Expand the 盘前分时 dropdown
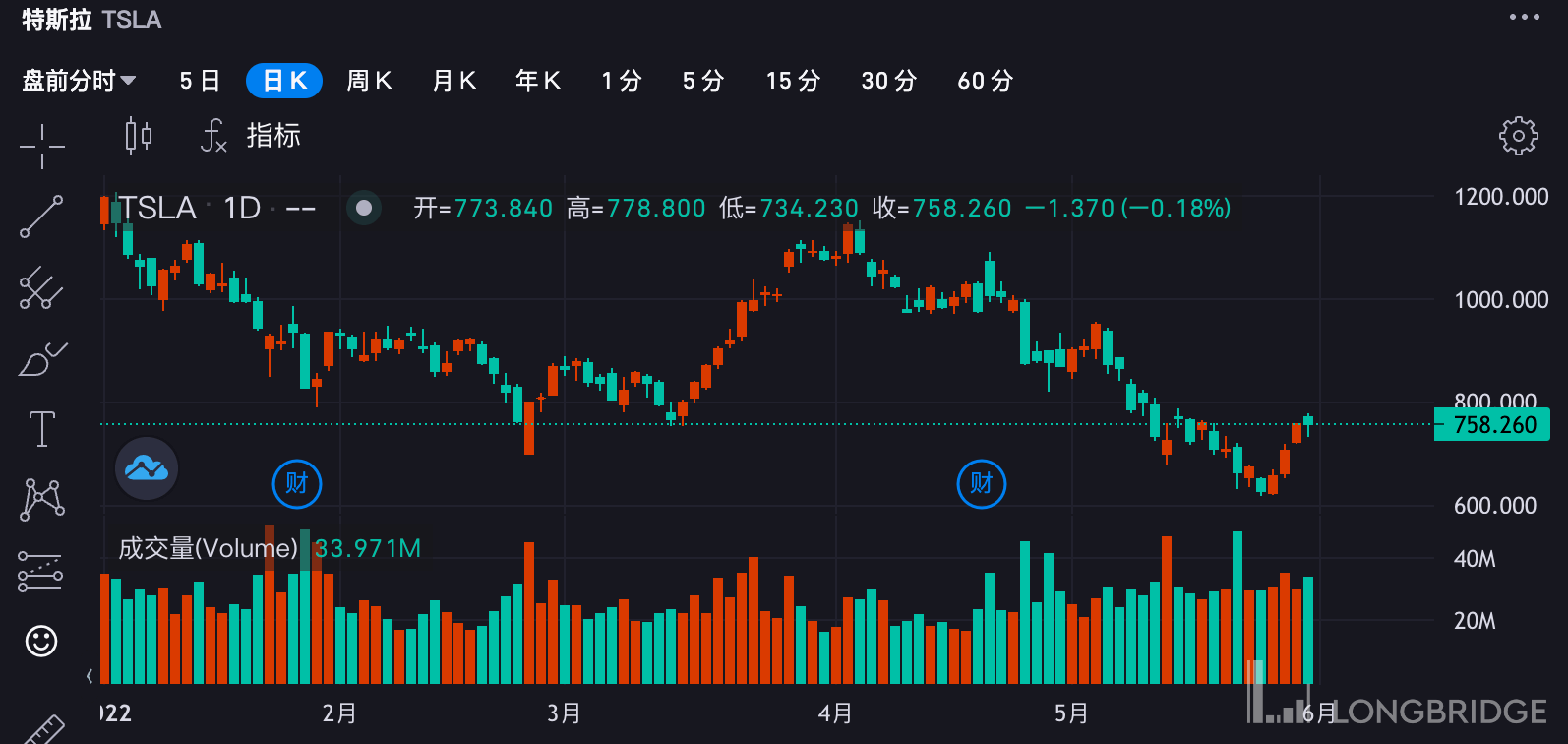Image resolution: width=1568 pixels, height=744 pixels. (x=79, y=81)
